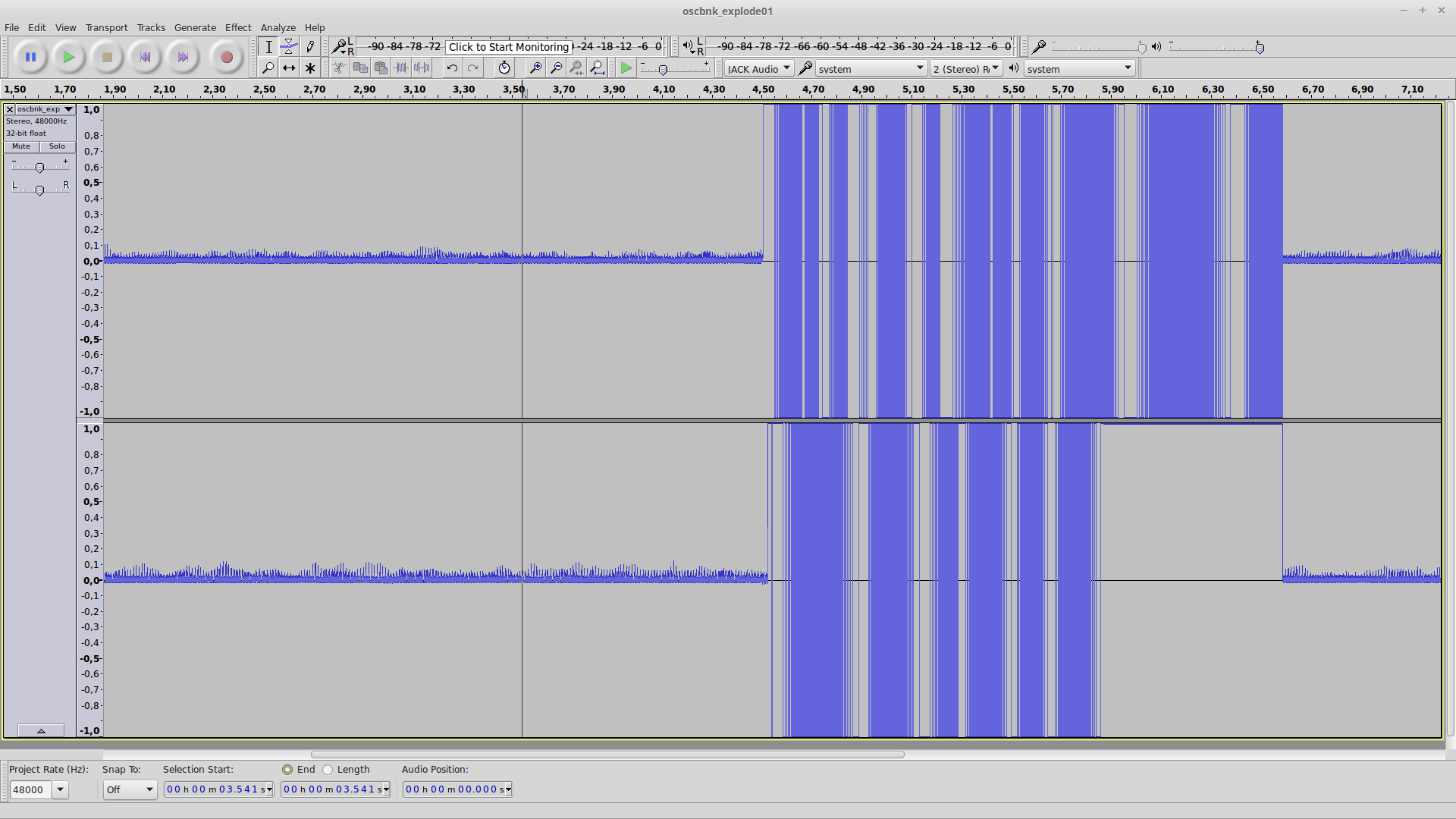Image resolution: width=1456 pixels, height=819 pixels.
Task: Click the track gain slider
Action: point(39,167)
